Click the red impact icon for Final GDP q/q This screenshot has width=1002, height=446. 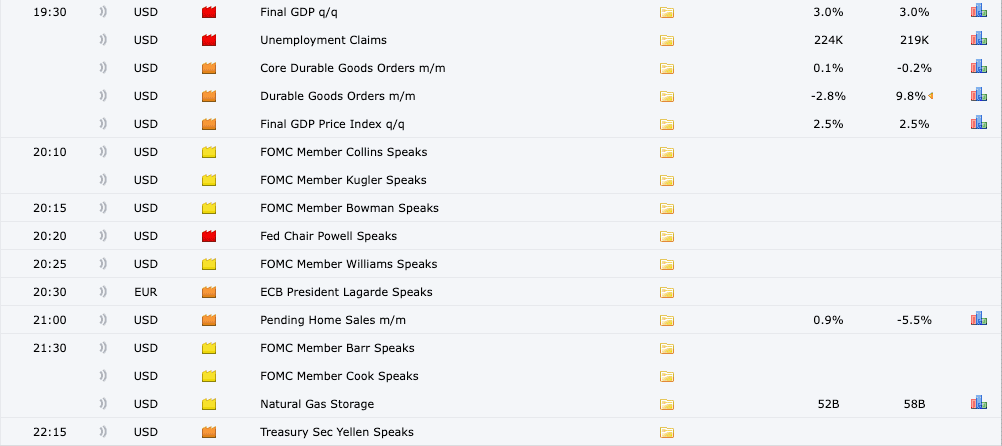pyautogui.click(x=209, y=12)
